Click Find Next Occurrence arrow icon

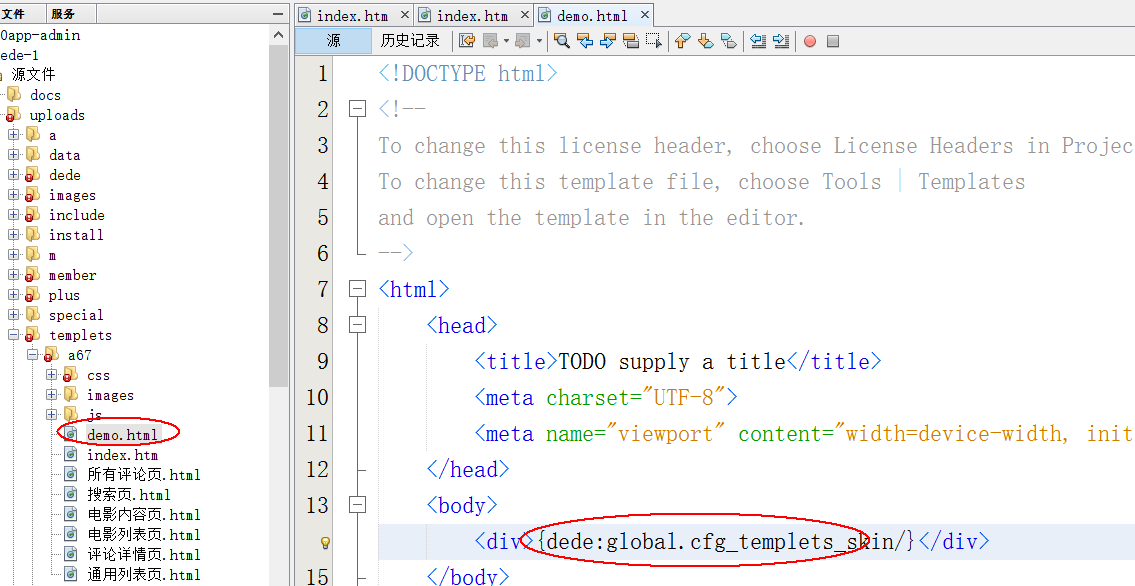(x=608, y=41)
